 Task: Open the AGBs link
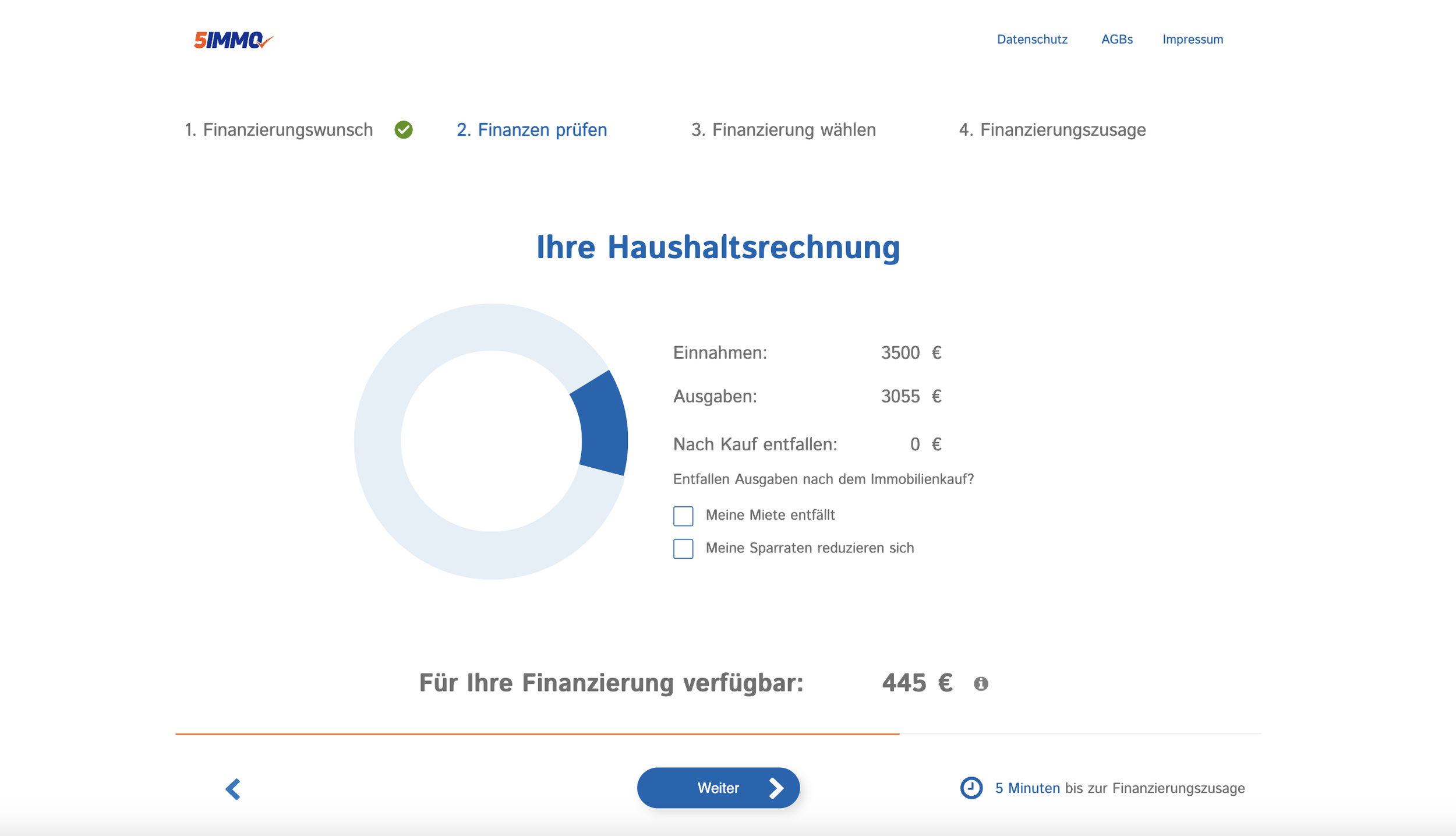(1116, 40)
